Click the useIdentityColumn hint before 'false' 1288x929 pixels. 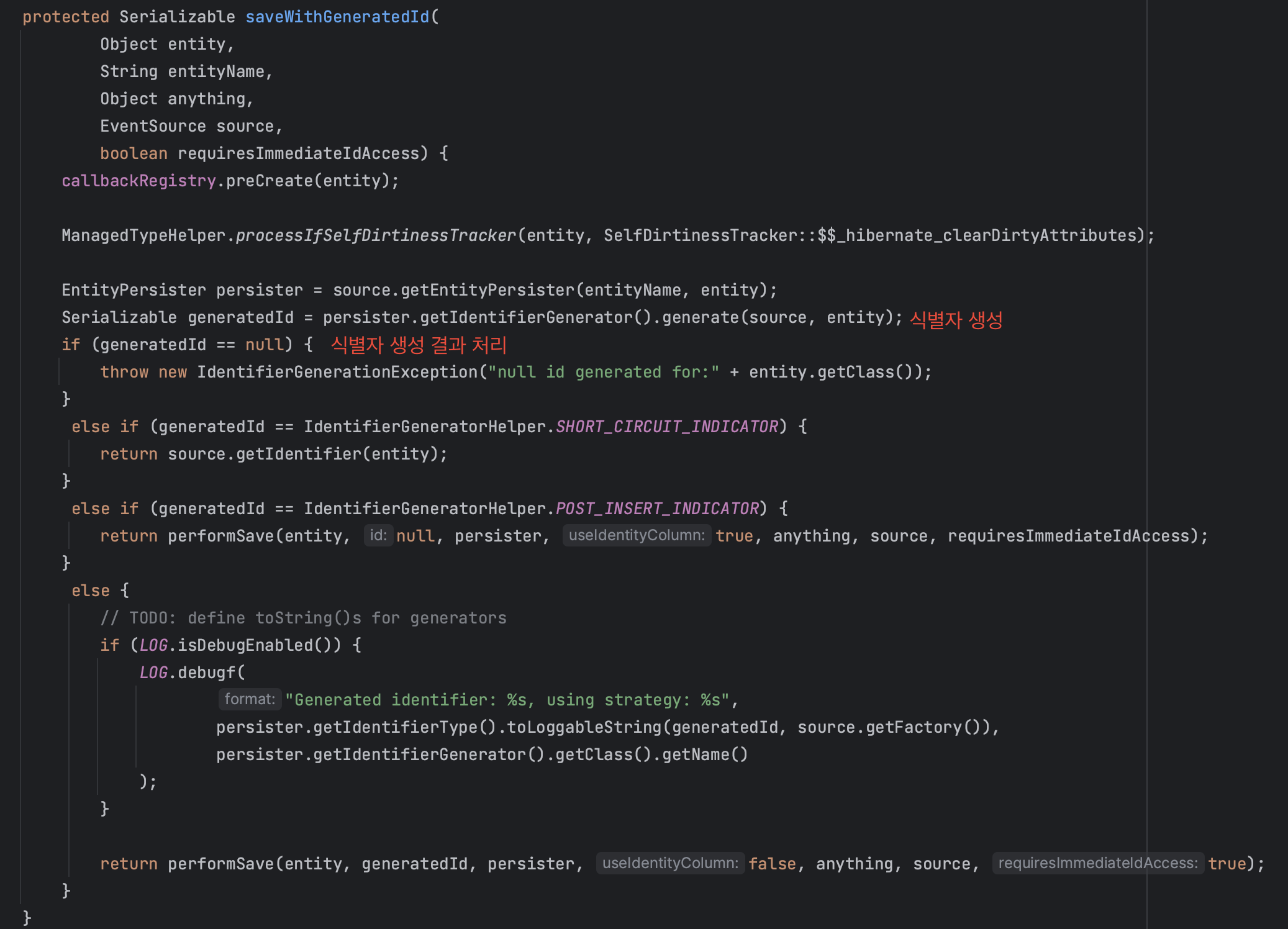(x=670, y=863)
